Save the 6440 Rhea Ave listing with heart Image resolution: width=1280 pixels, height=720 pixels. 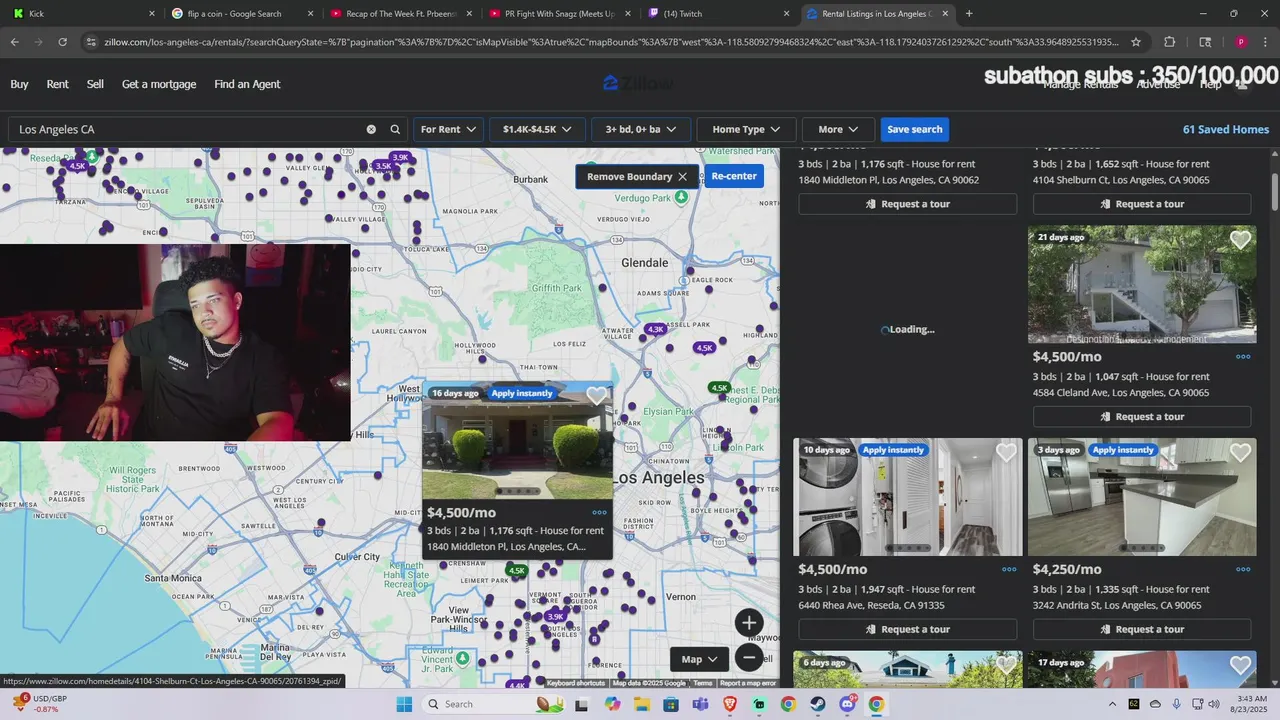tap(1006, 453)
